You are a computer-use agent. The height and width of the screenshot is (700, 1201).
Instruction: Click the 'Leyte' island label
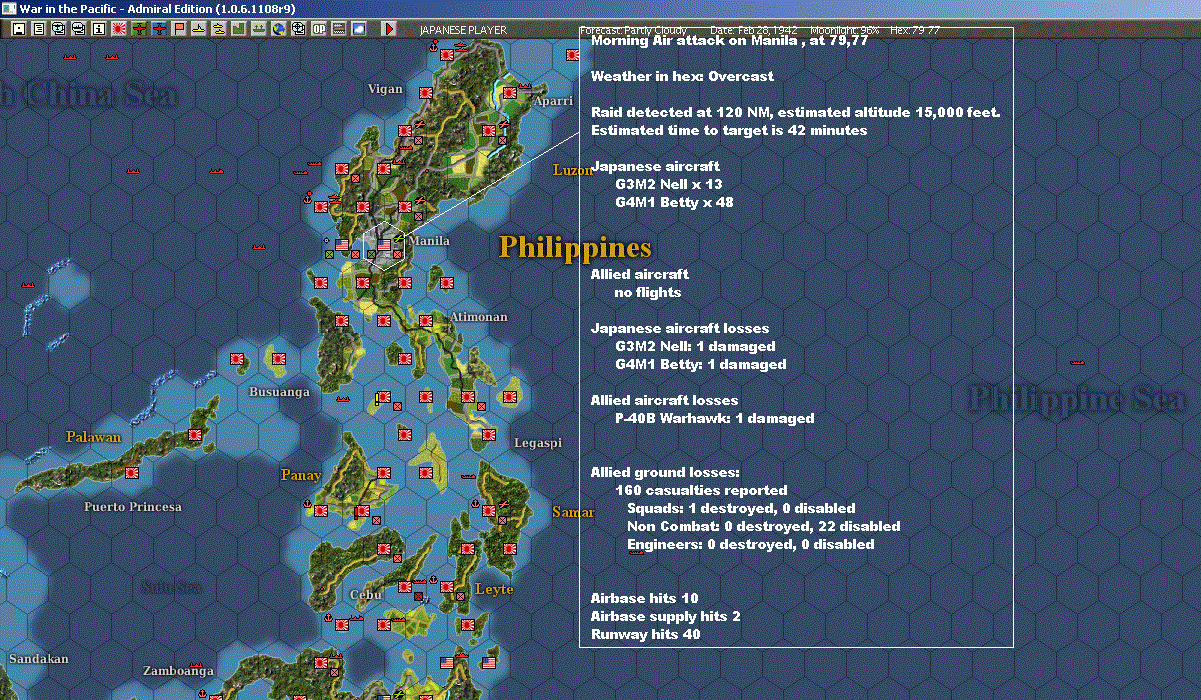point(494,589)
